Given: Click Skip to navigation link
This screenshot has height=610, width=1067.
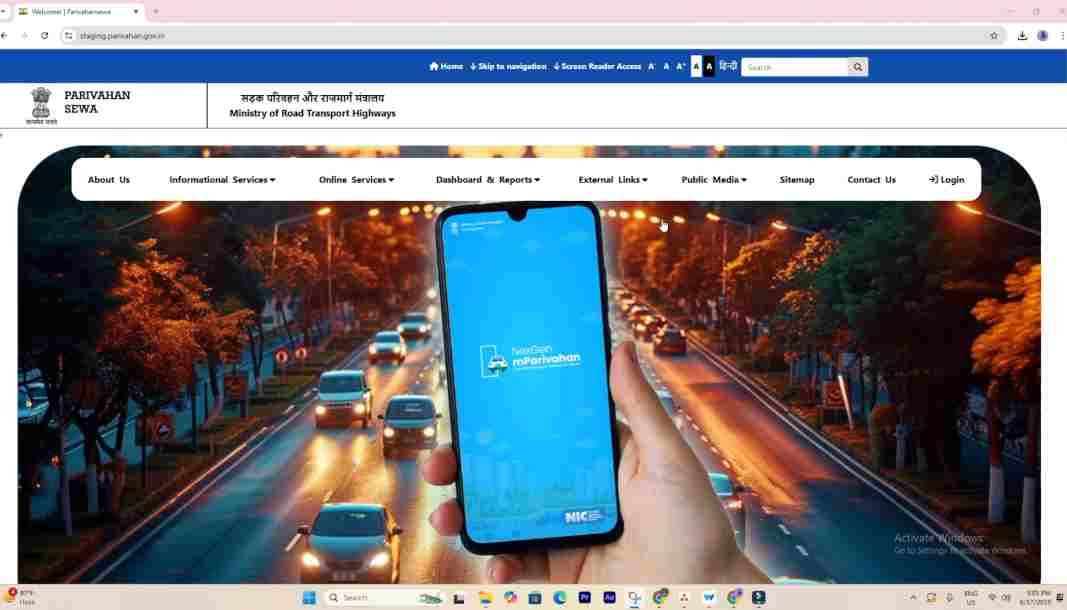Looking at the screenshot, I should [x=508, y=67].
